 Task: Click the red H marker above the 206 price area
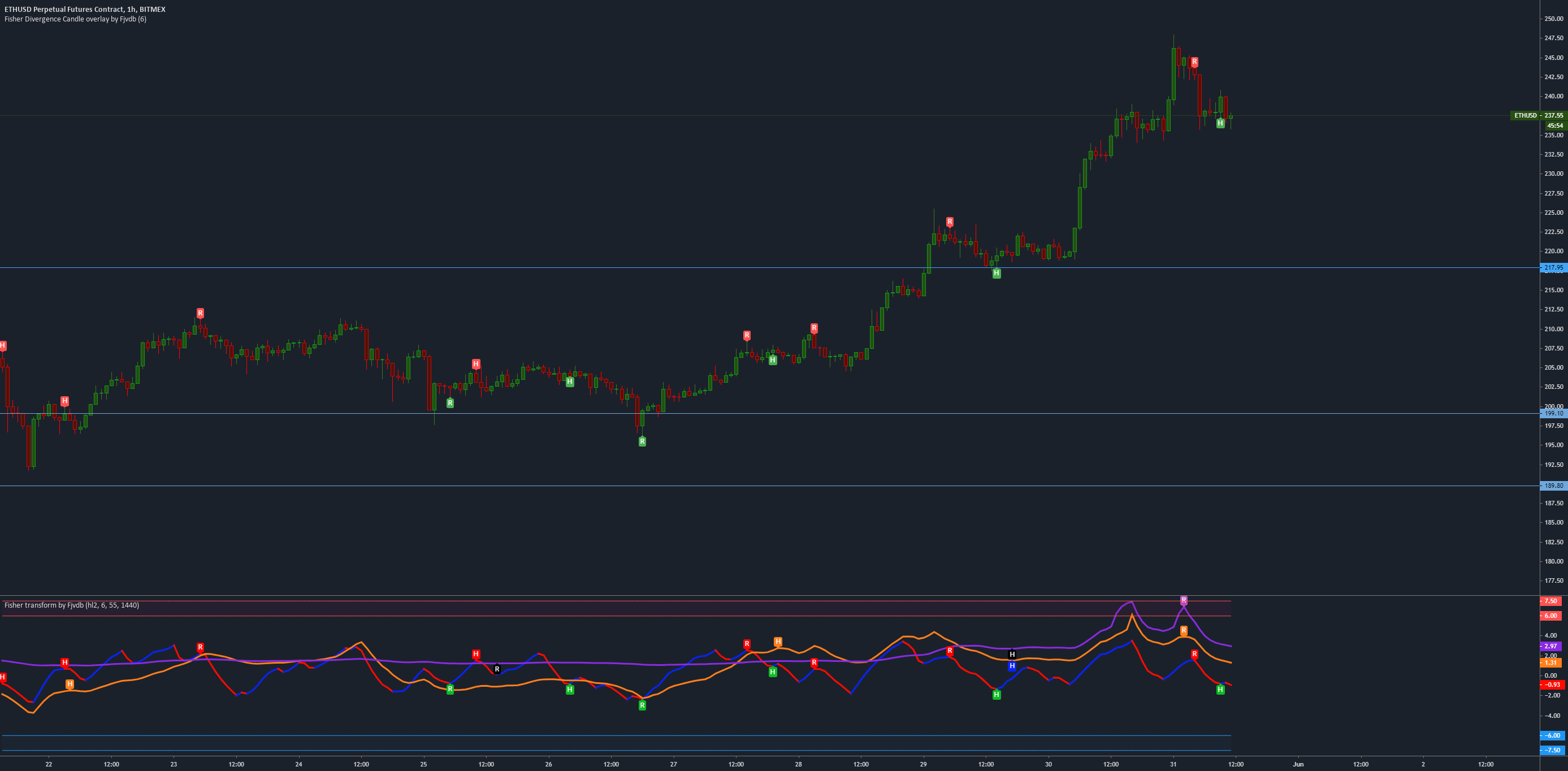pyautogui.click(x=475, y=364)
